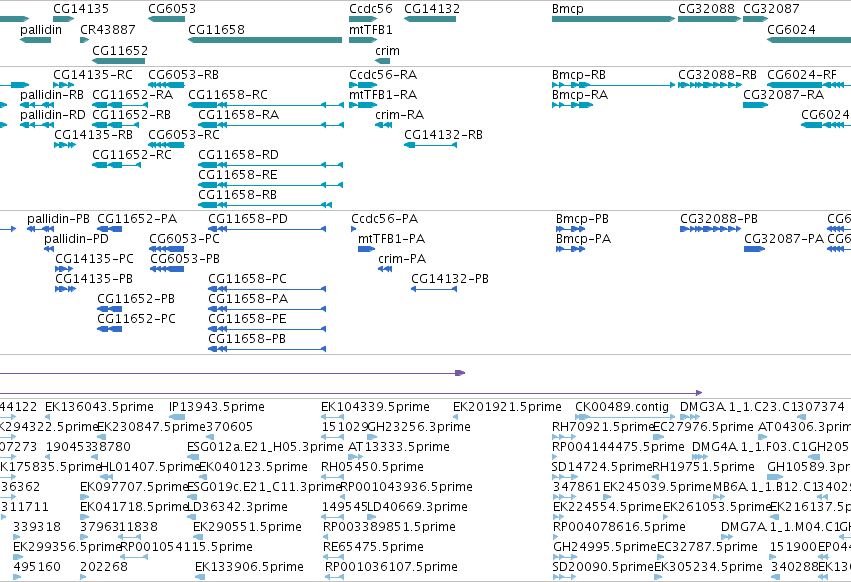This screenshot has height=582, width=851.
Task: Click the RE65475.5prime EST label
Action: pyautogui.click(x=373, y=547)
